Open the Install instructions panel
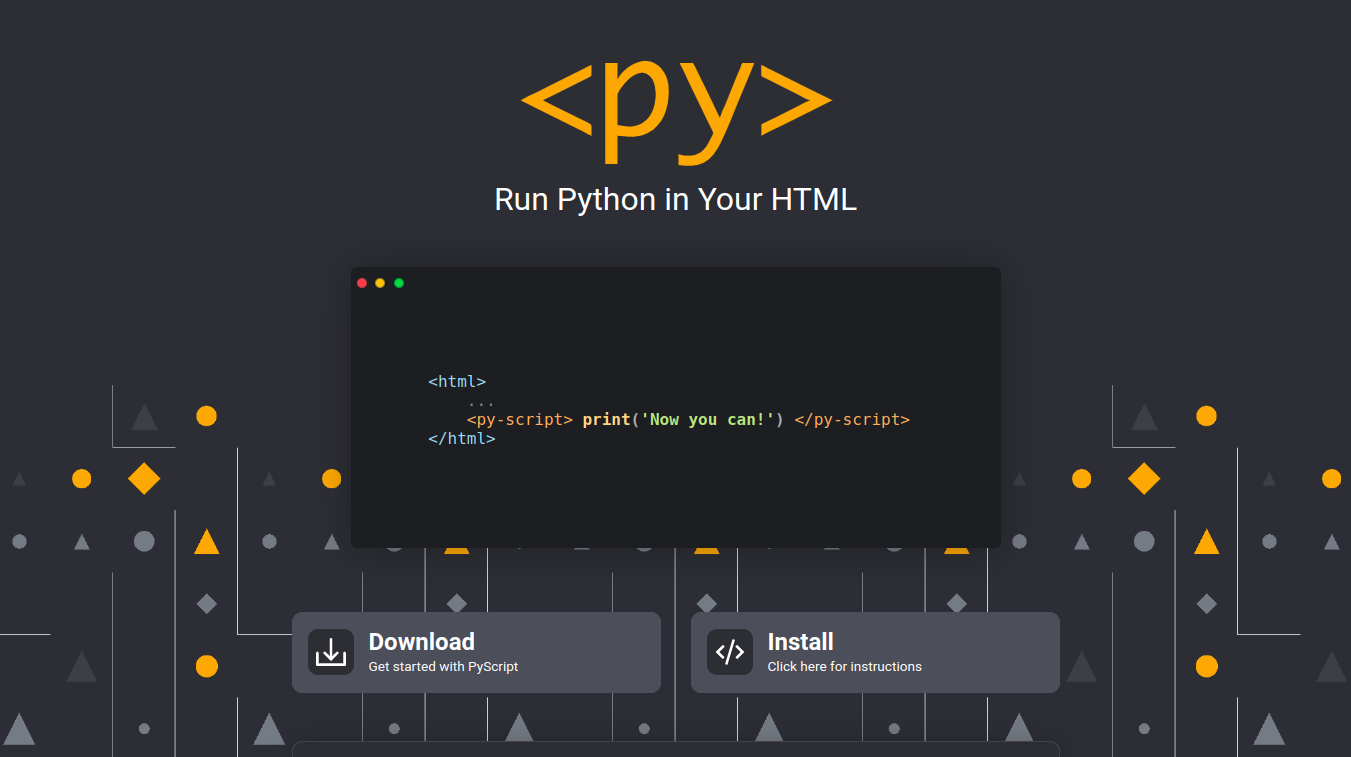 pos(875,651)
